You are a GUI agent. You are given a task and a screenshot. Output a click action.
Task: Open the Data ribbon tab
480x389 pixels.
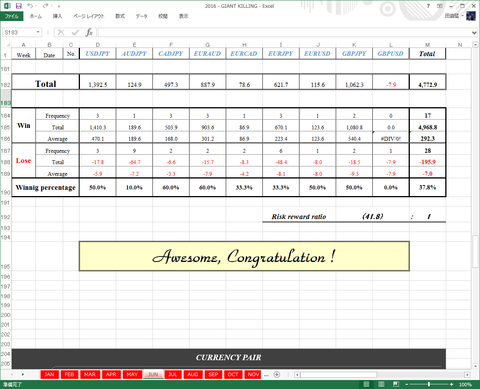141,16
